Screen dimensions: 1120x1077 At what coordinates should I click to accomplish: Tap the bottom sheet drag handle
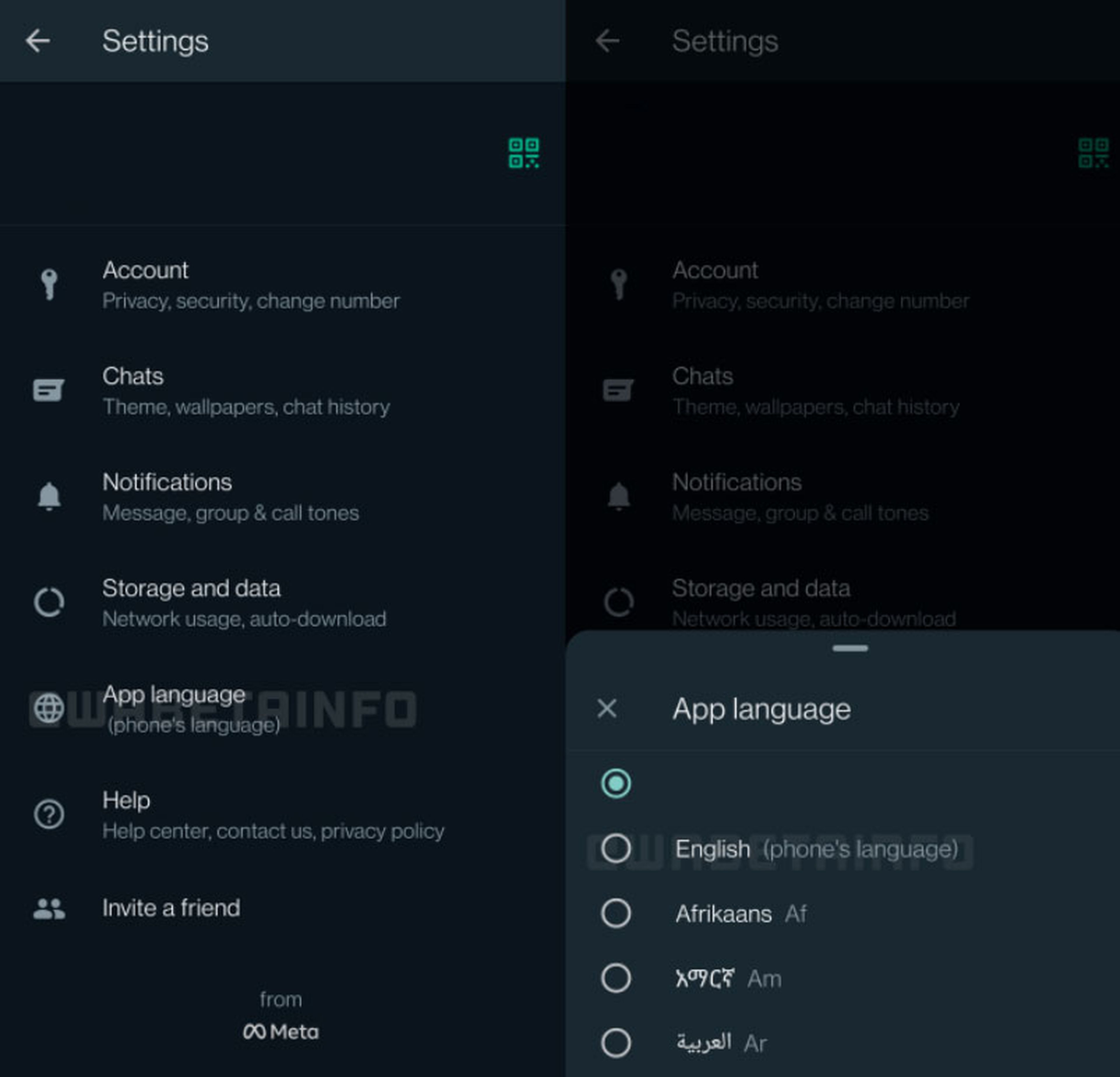(850, 648)
